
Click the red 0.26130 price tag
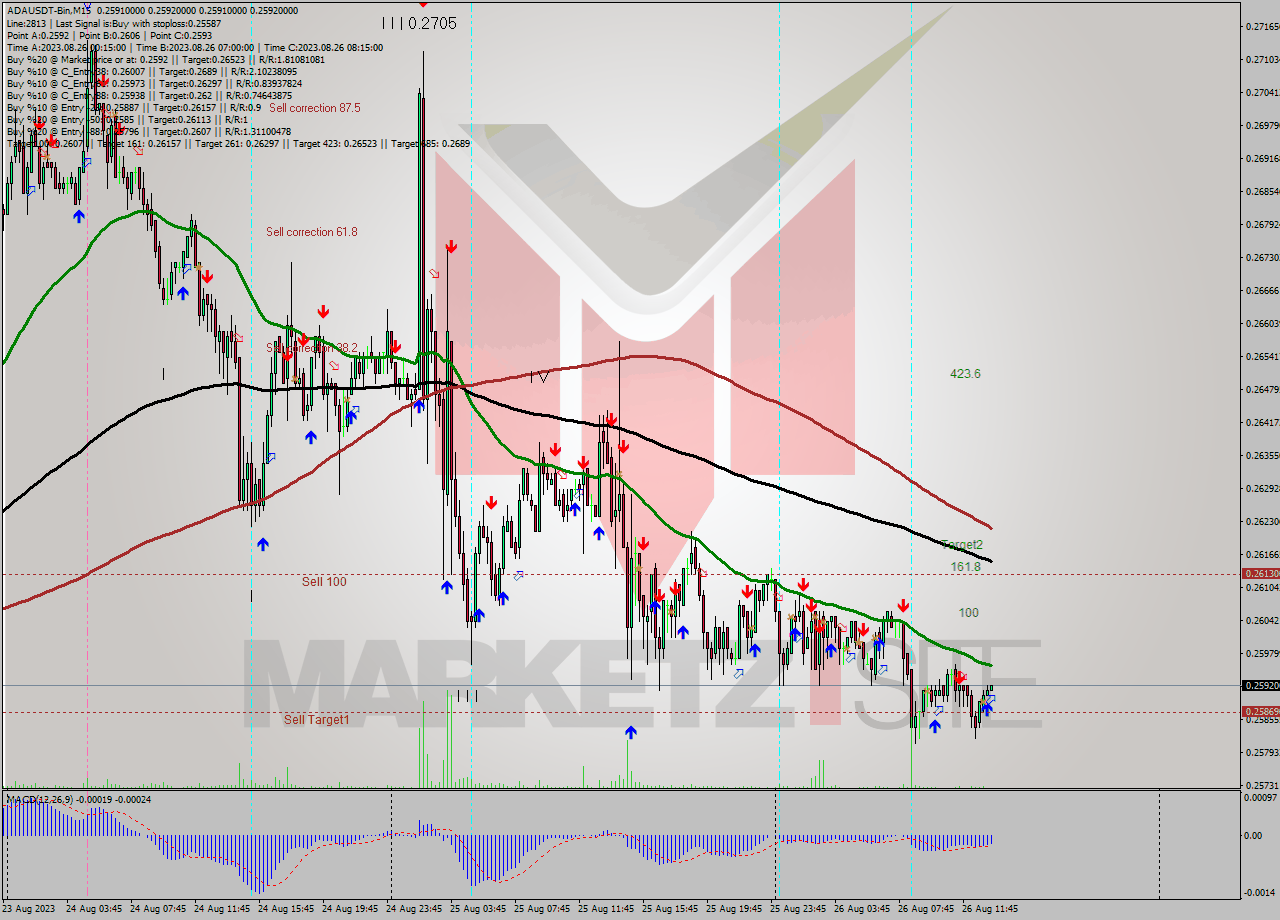(1259, 573)
